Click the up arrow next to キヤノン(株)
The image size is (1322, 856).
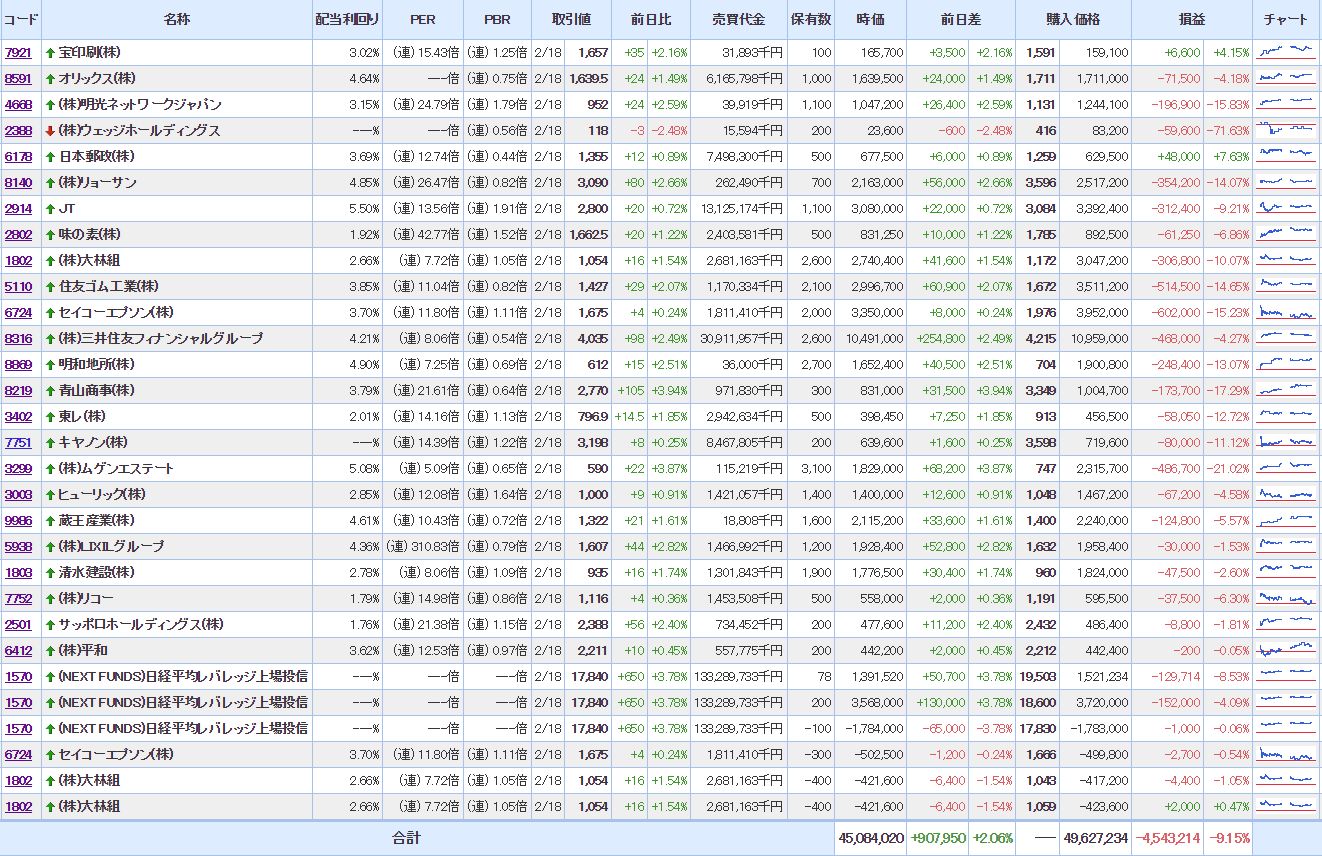(50, 442)
